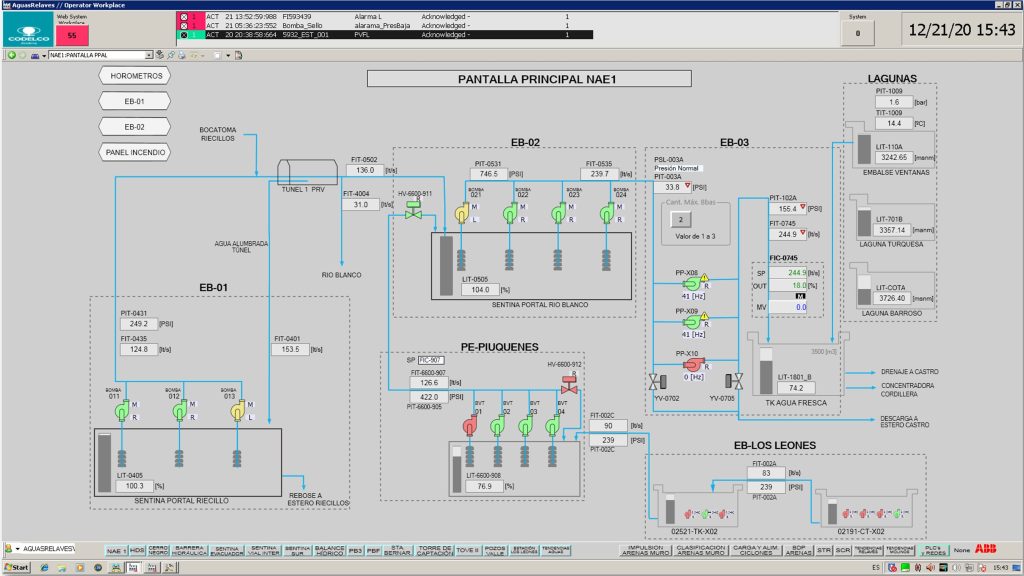The image size is (1024, 576).
Task: Open the IMPULSION ARENAS MURO tab
Action: click(x=643, y=549)
